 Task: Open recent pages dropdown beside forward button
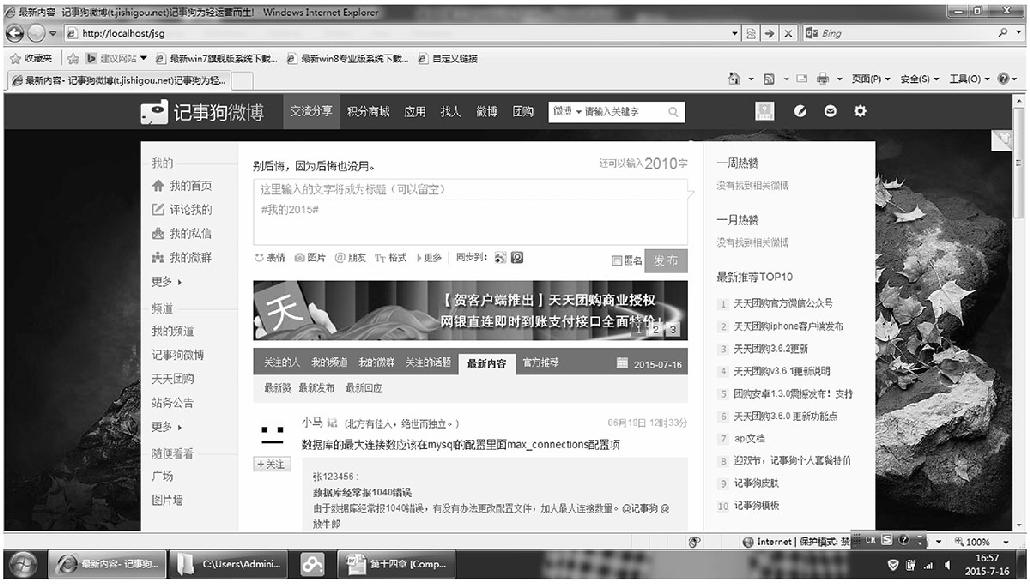pos(53,33)
